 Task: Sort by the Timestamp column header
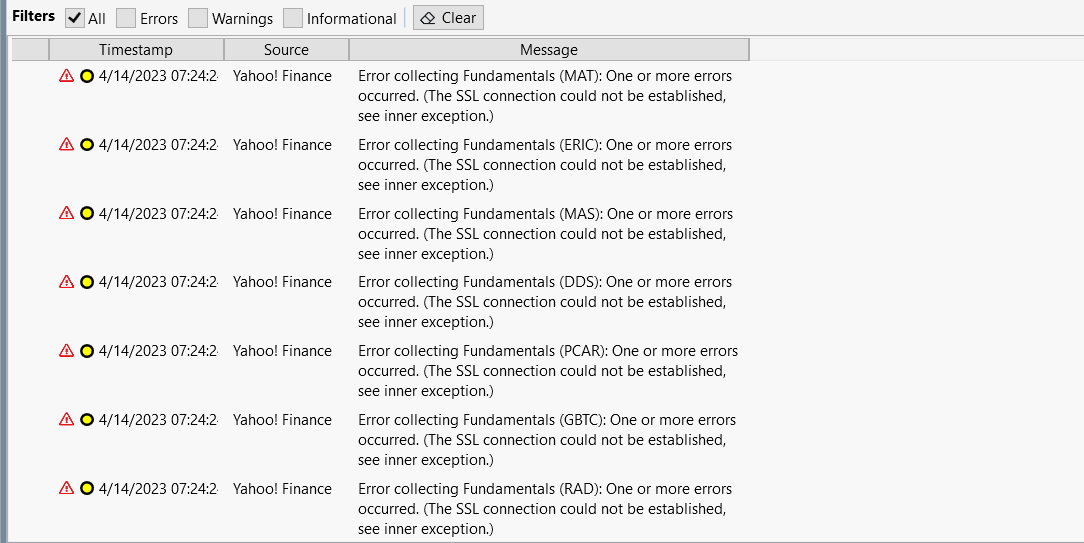pos(136,50)
